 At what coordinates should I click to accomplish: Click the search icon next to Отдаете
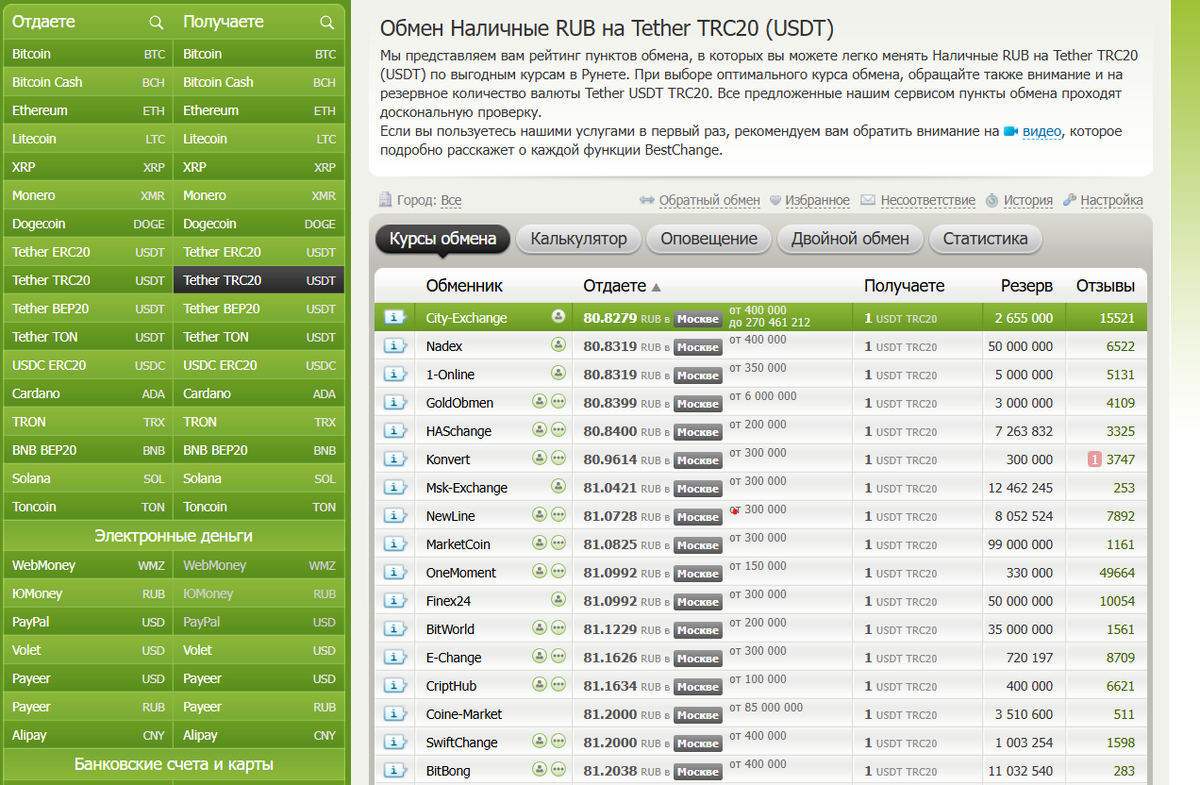click(156, 22)
